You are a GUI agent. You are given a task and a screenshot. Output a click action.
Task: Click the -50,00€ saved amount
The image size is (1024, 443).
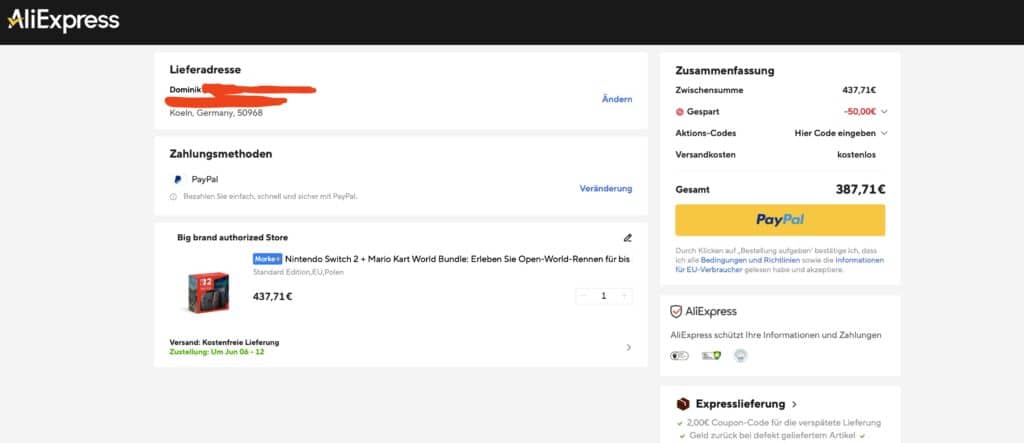pos(859,112)
